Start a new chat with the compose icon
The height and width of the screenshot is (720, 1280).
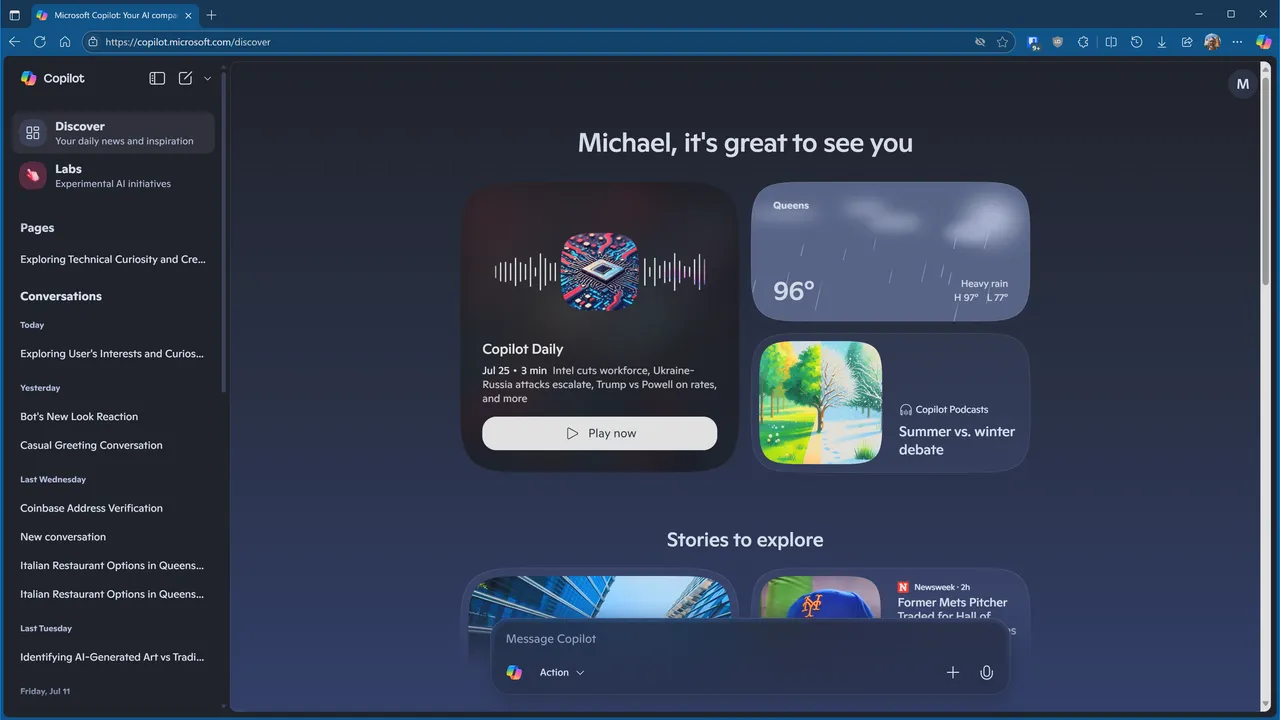[185, 78]
